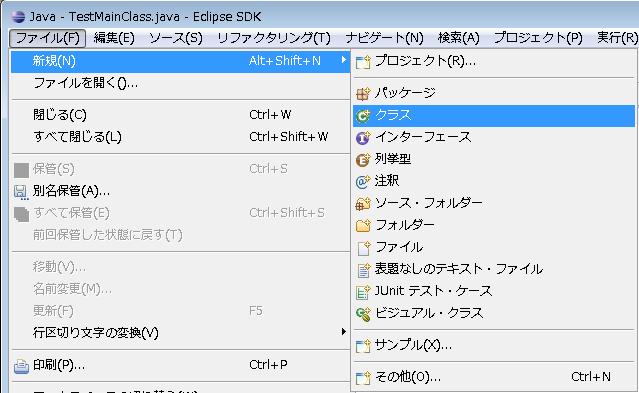Click the untitled text file icon
The height and width of the screenshot is (393, 639).
pos(363,270)
